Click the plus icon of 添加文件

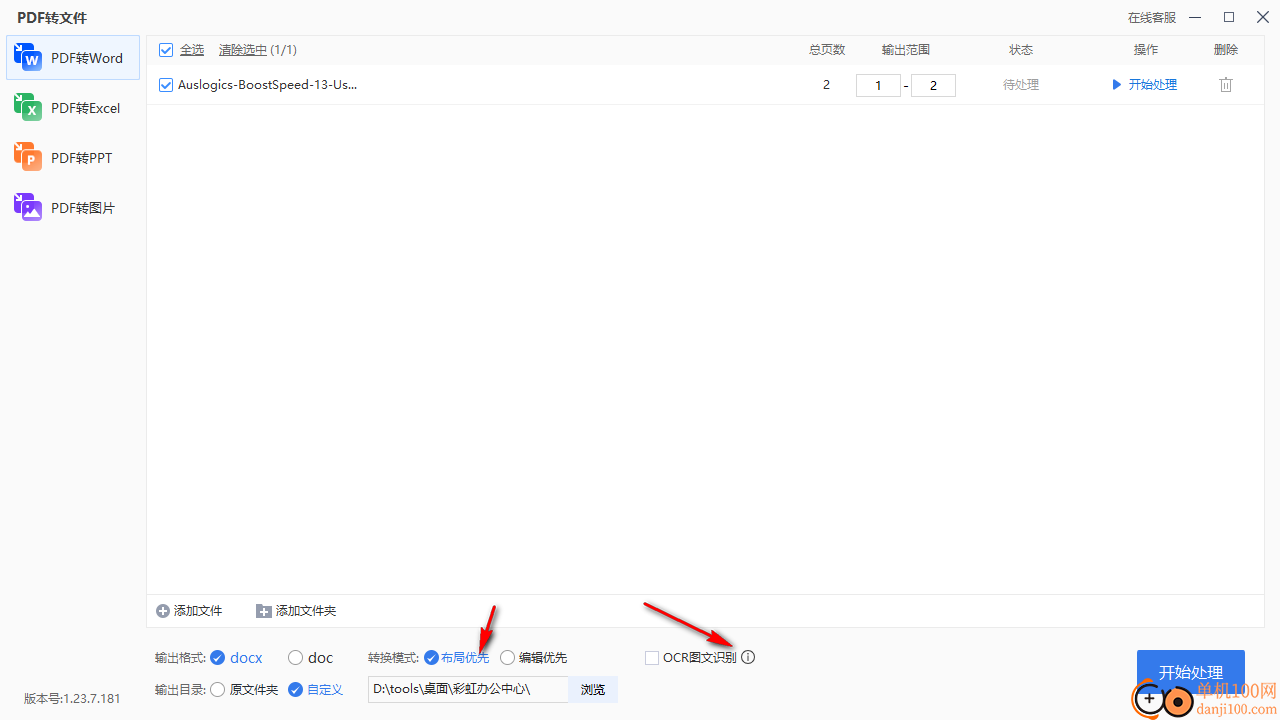coord(163,611)
